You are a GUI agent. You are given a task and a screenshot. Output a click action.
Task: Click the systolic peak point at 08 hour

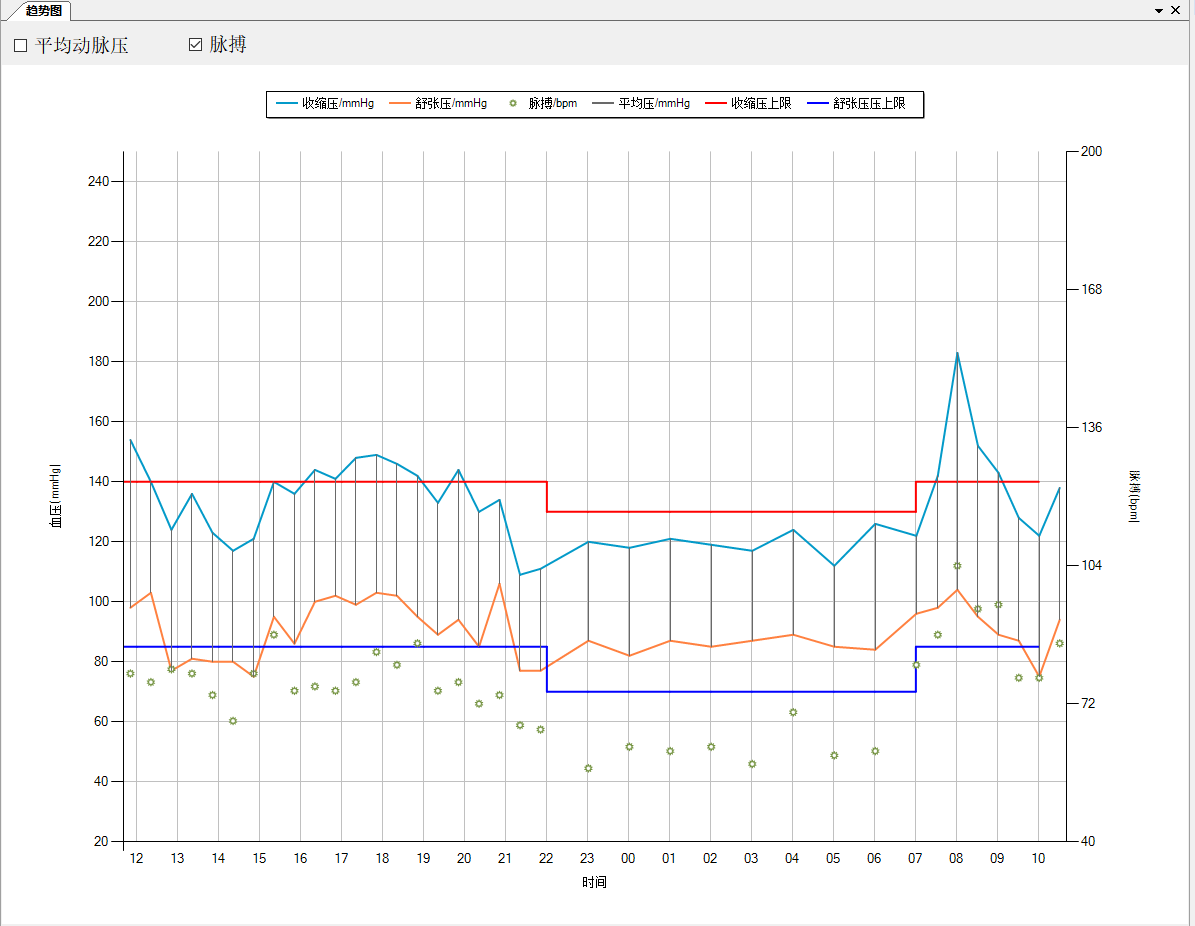click(957, 353)
